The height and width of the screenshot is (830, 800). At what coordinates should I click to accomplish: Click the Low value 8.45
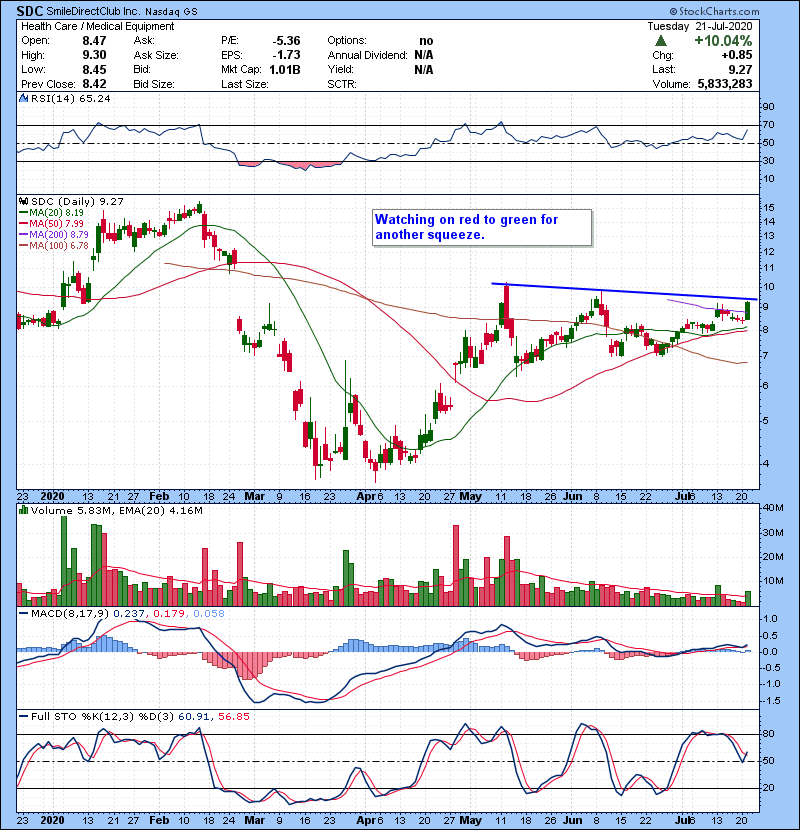click(94, 69)
